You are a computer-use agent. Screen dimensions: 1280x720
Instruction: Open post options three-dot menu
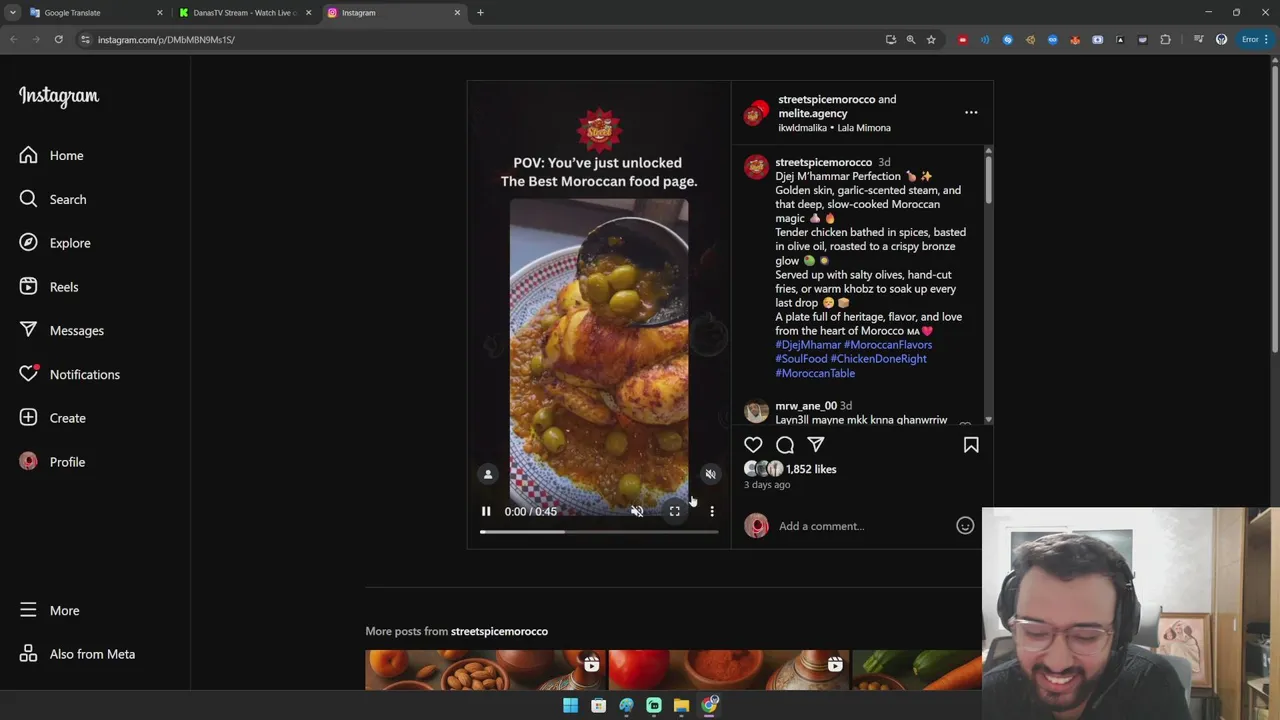coord(971,112)
